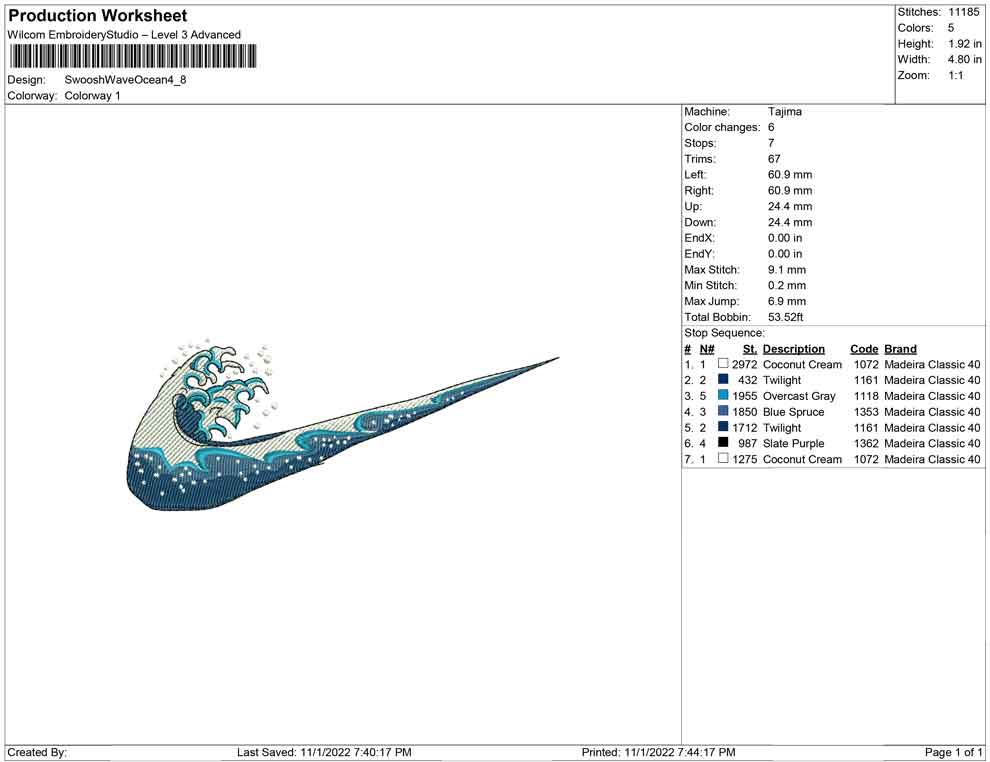
Task: Click 'Page 1 of 1' footer text
Action: pos(953,752)
